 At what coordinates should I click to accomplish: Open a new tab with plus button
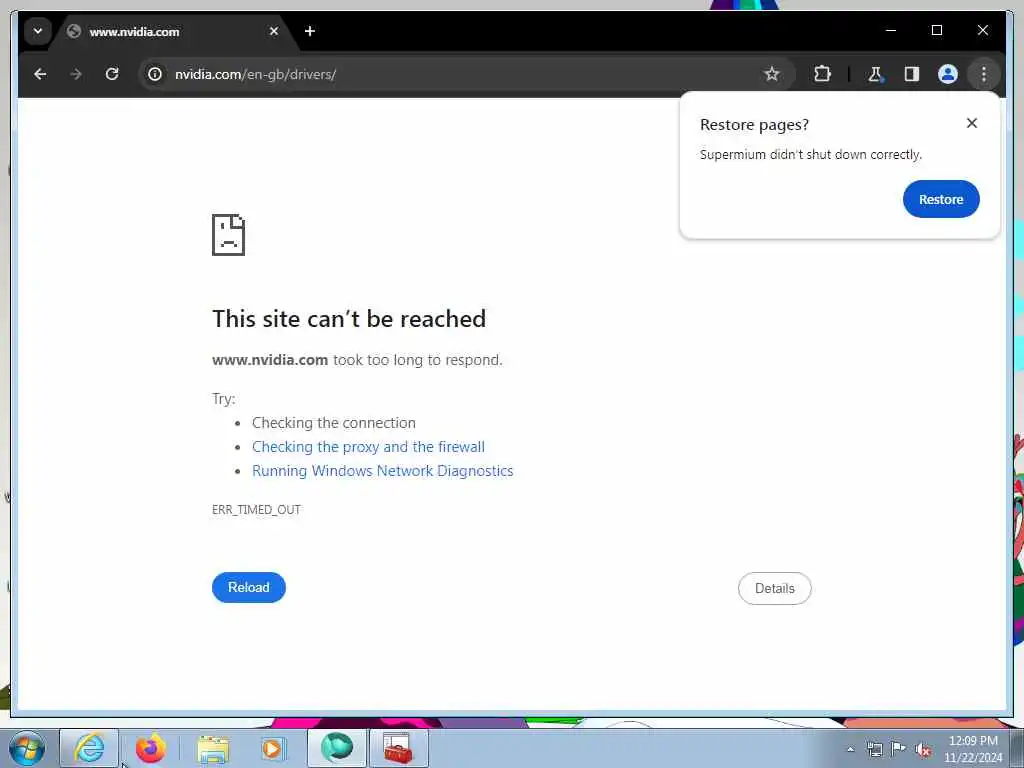coord(310,31)
